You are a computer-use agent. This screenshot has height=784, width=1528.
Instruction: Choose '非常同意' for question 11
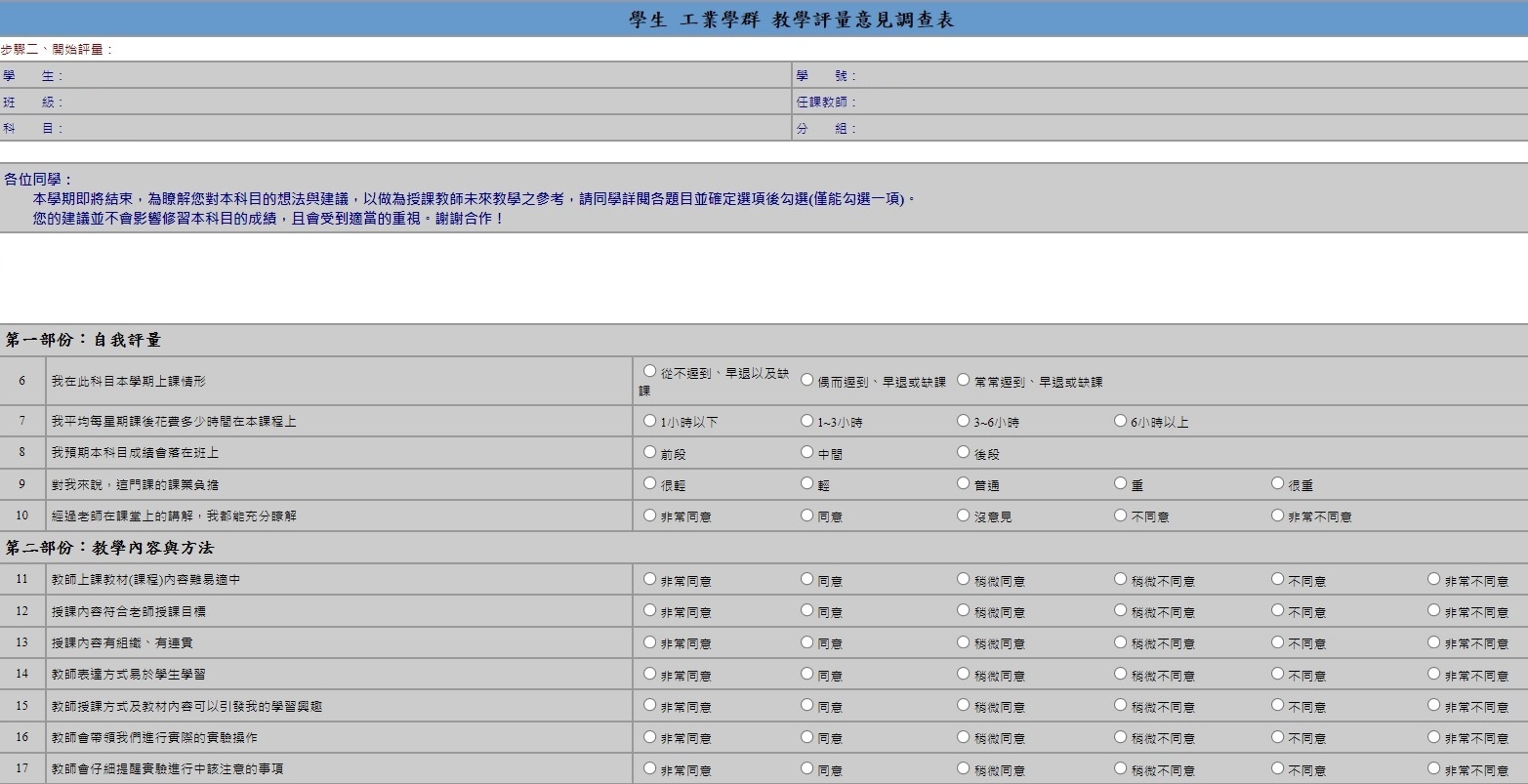pos(650,579)
